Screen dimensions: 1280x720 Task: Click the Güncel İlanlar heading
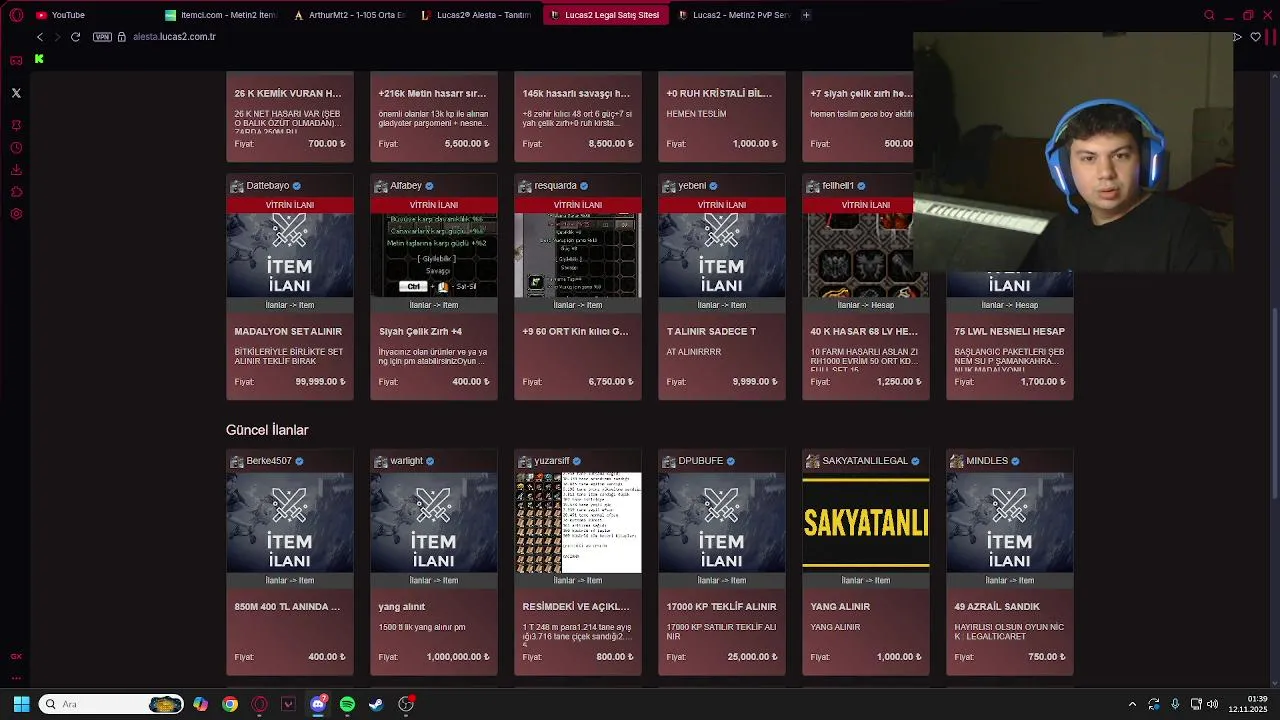267,430
